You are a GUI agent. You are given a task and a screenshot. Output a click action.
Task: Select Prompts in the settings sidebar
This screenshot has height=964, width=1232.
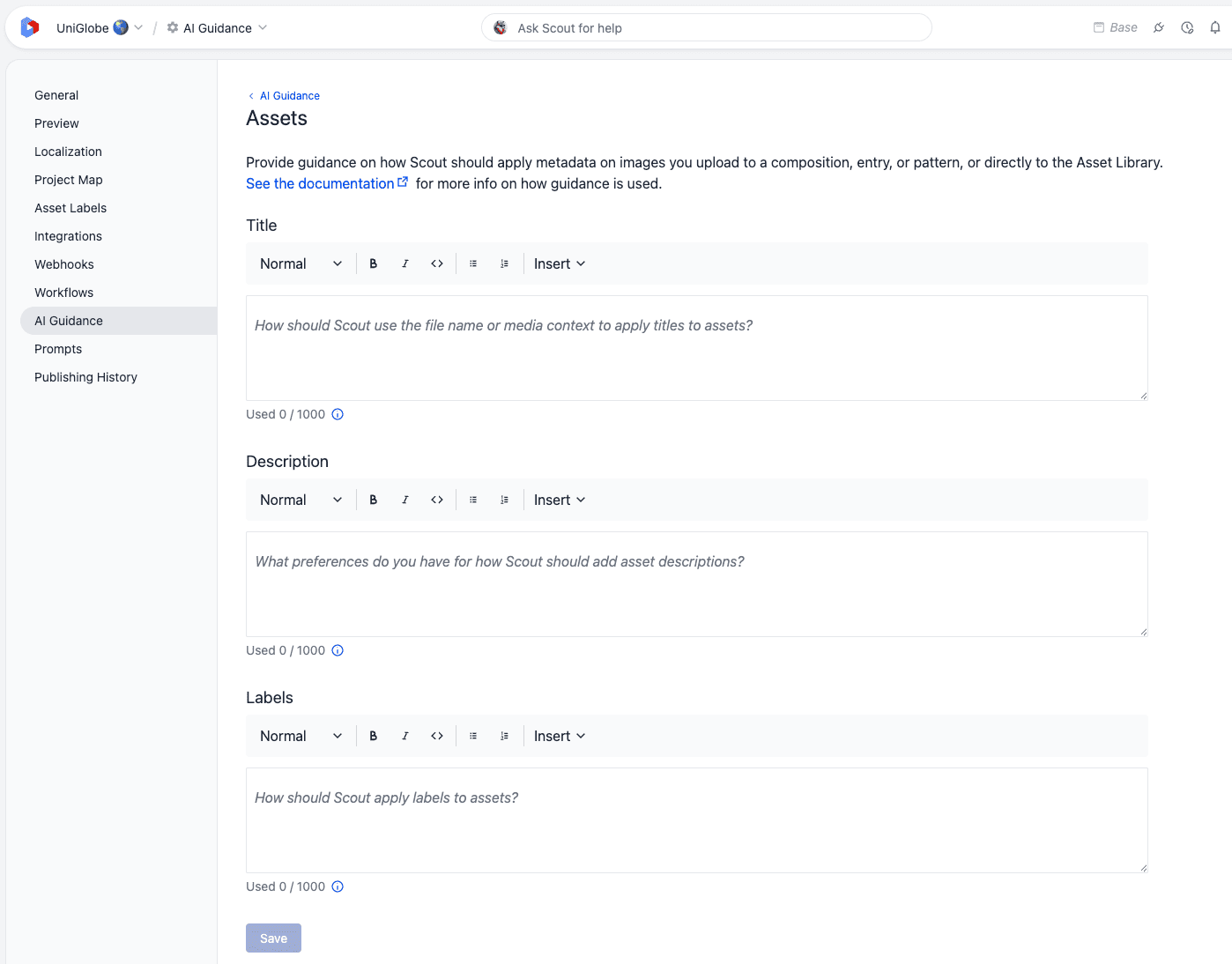click(x=57, y=349)
